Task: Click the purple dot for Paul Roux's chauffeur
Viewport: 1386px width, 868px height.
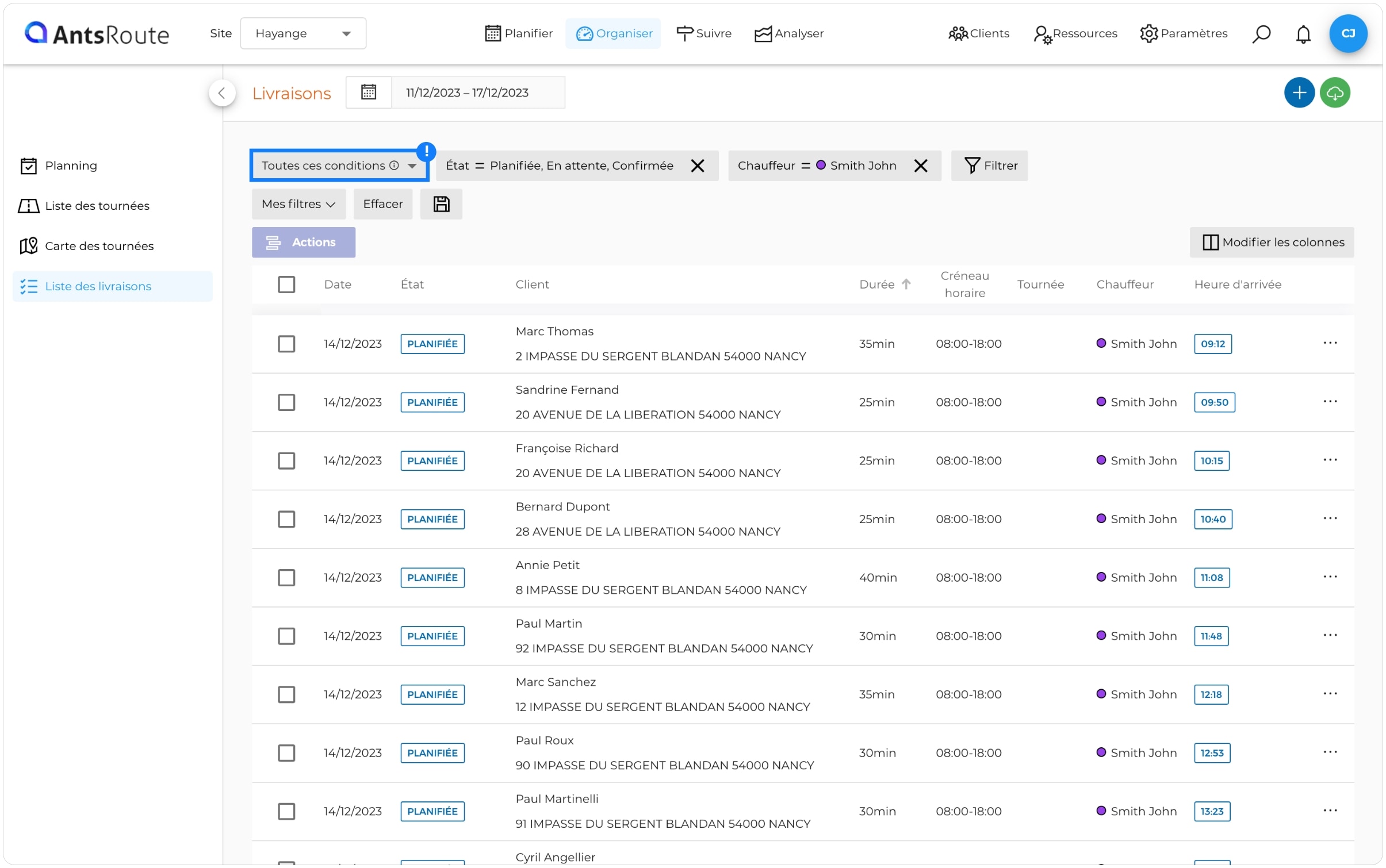Action: click(x=1101, y=752)
